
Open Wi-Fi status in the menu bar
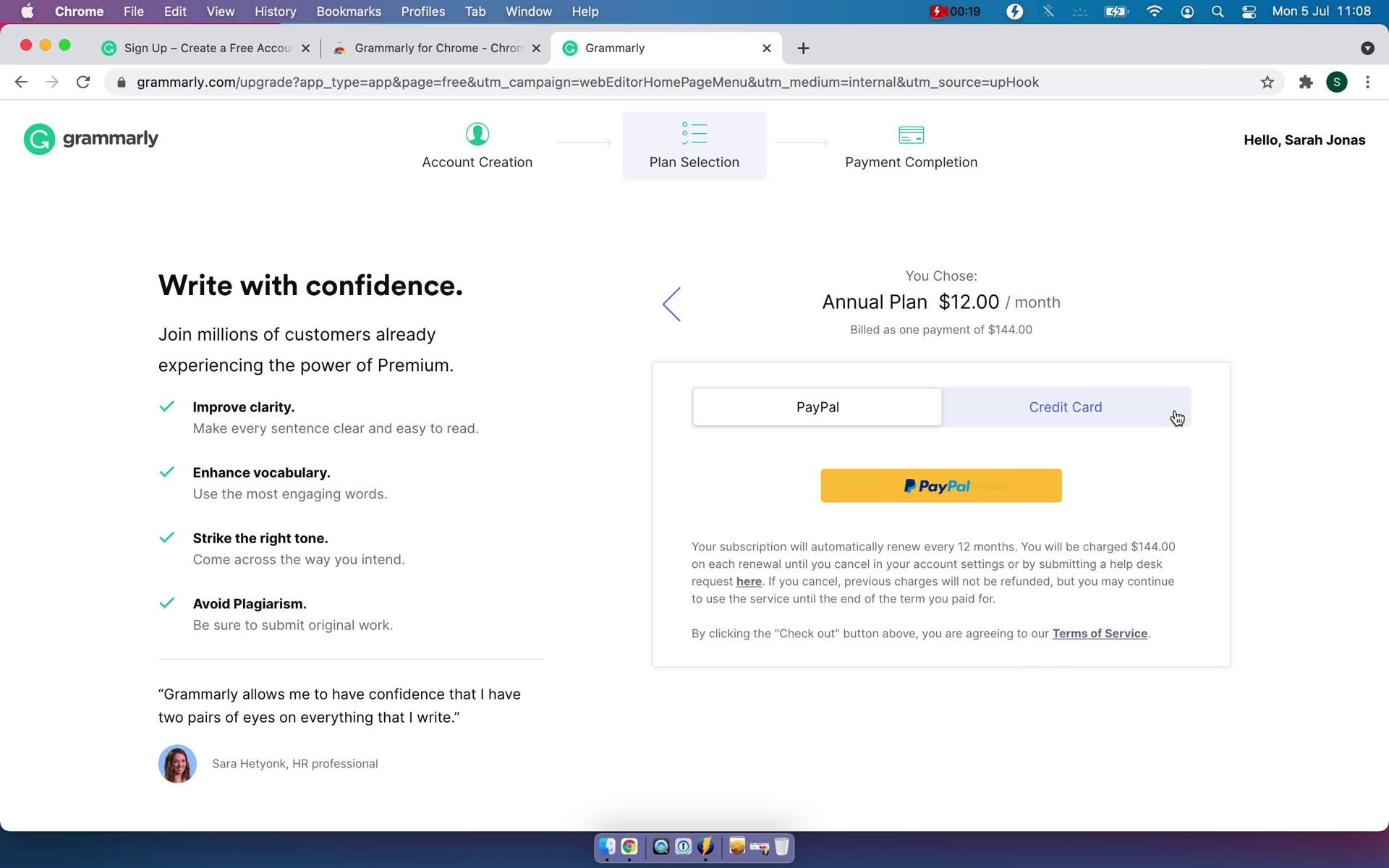tap(1155, 12)
